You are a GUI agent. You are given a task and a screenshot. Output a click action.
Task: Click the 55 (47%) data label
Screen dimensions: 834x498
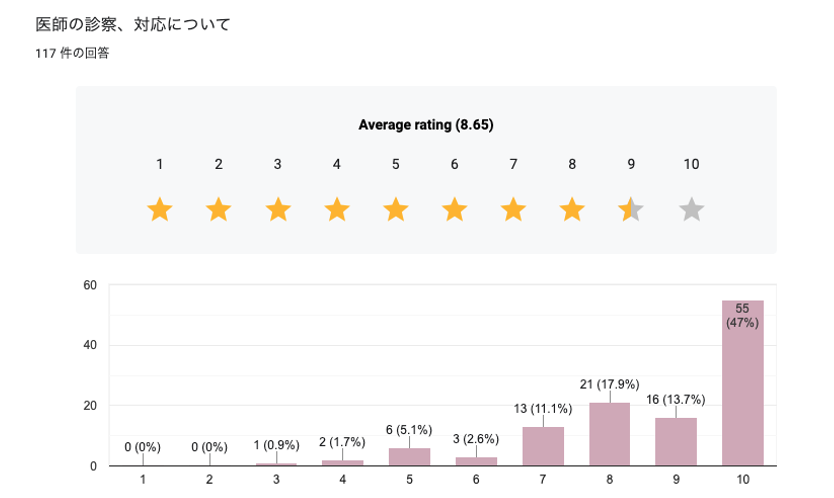pyautogui.click(x=743, y=315)
